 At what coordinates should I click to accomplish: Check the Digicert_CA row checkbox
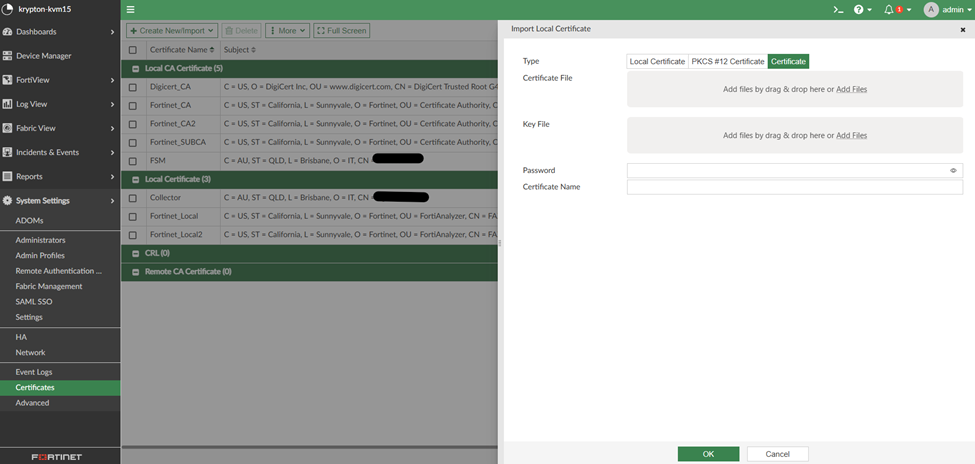[132, 88]
